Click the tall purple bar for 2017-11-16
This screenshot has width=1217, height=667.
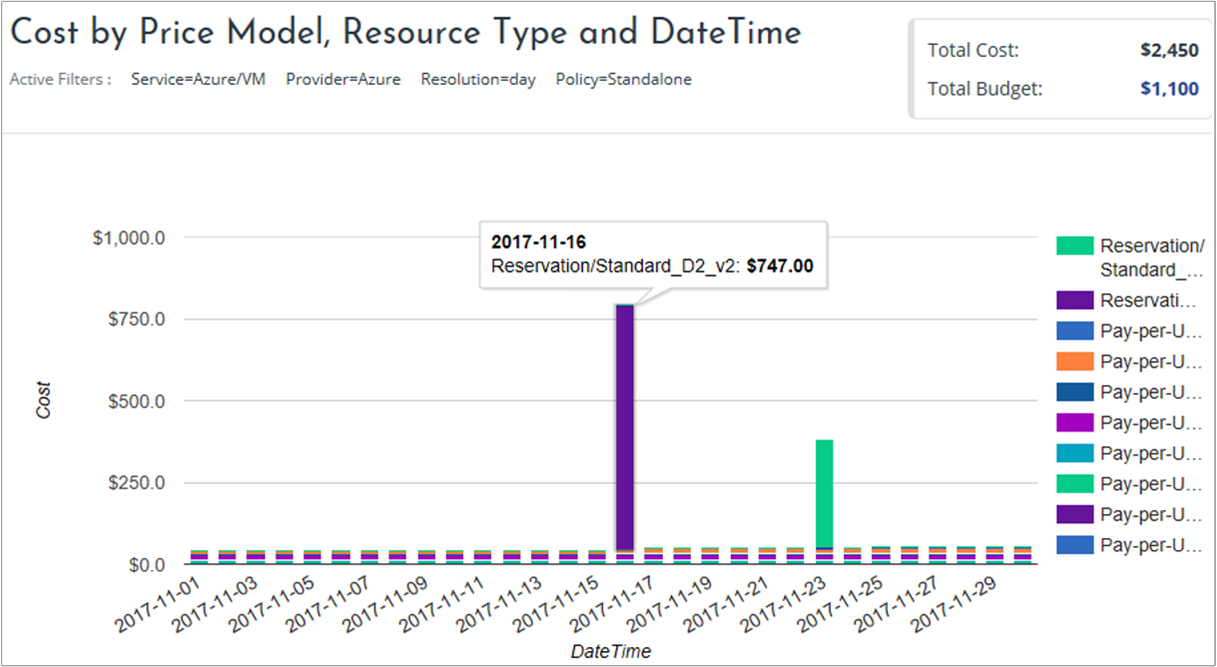click(x=625, y=427)
